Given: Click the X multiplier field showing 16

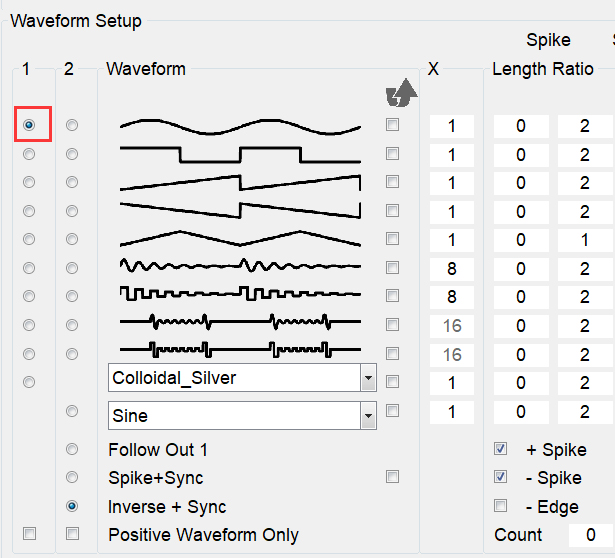Looking at the screenshot, I should 452,324.
